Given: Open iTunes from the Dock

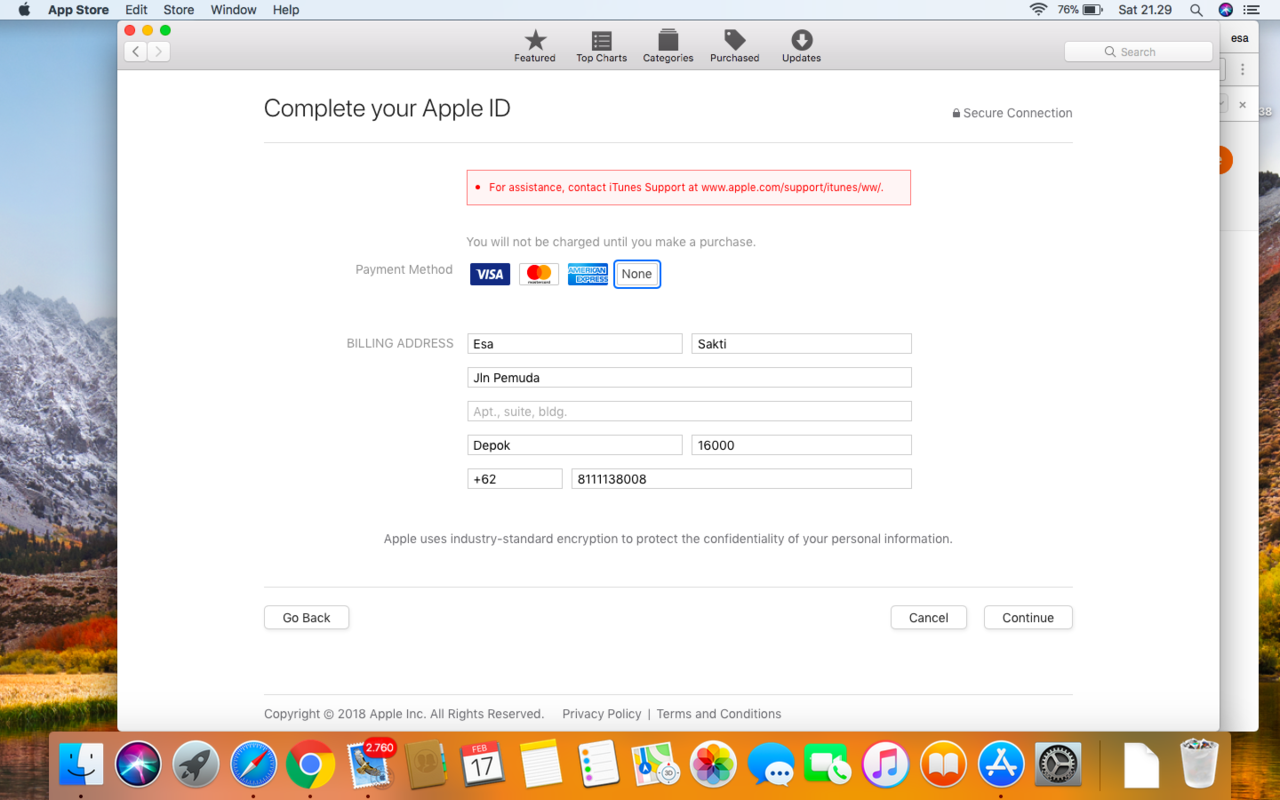Looking at the screenshot, I should click(x=886, y=765).
